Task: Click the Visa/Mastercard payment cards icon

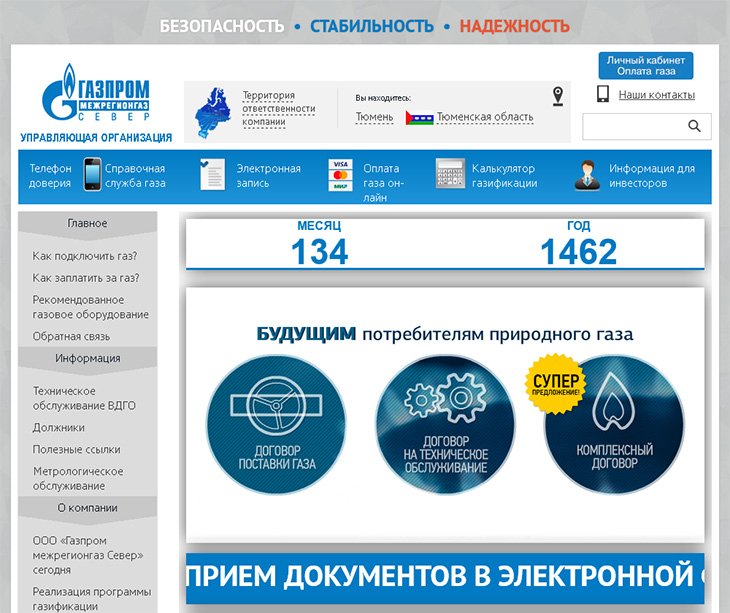Action: (340, 175)
